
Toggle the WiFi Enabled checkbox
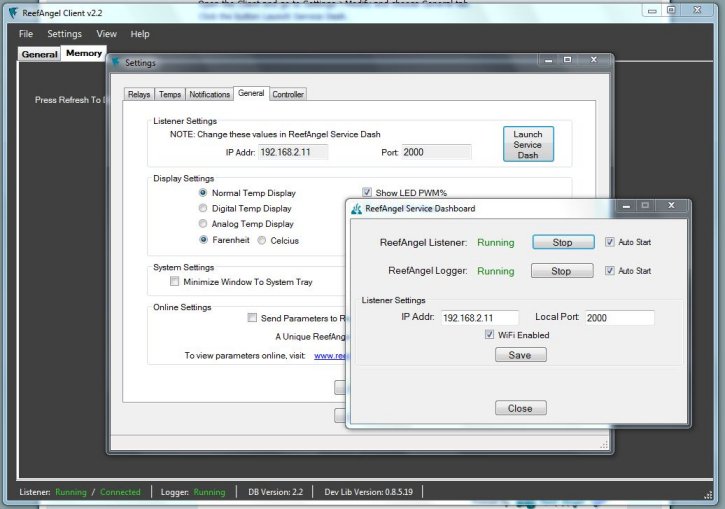pos(489,334)
